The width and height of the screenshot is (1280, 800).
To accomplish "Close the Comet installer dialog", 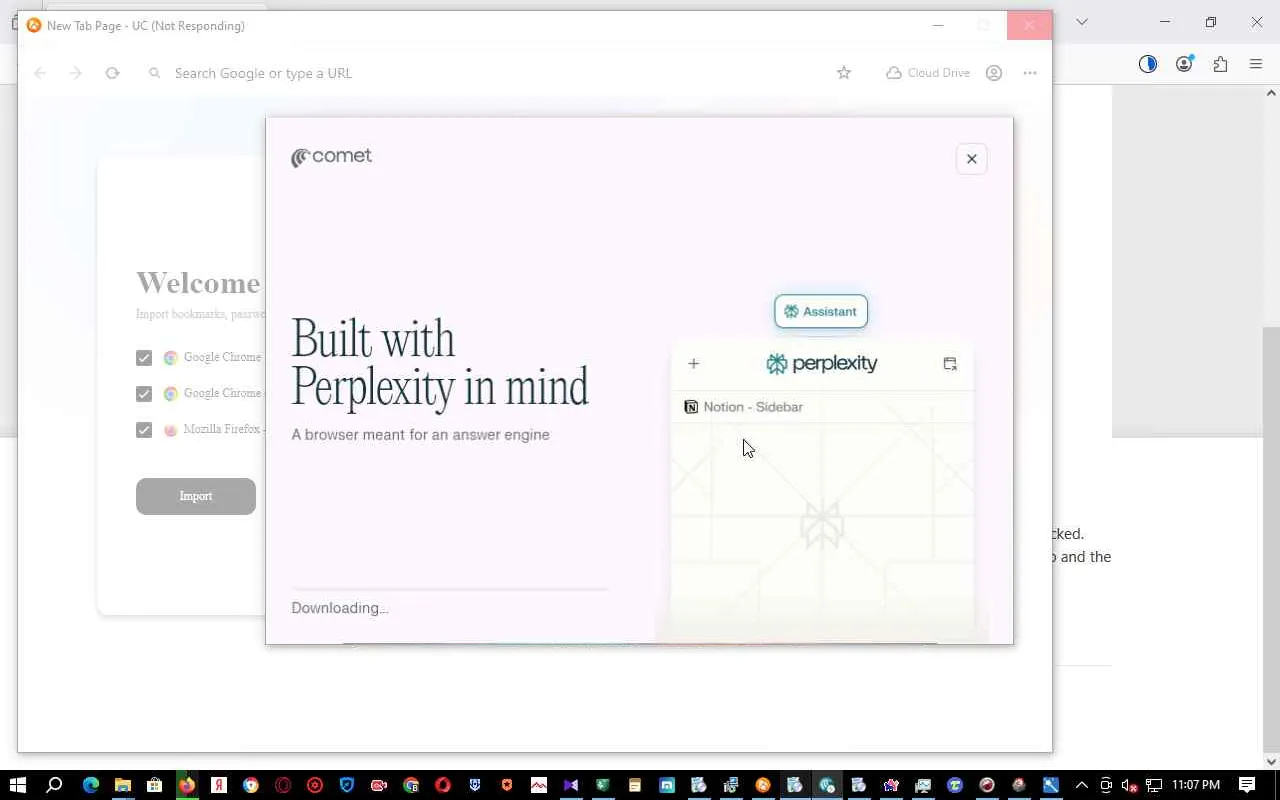I will 971,159.
